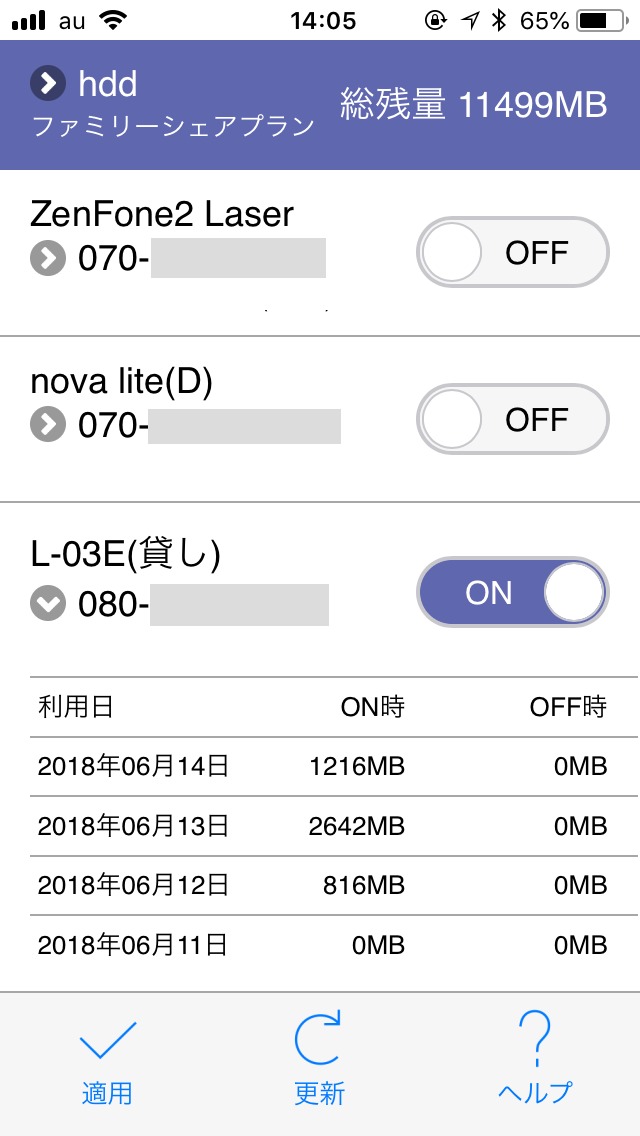The height and width of the screenshot is (1136, 640).
Task: Switch off the L-03E(貸し) toggle
Action: pyautogui.click(x=512, y=593)
